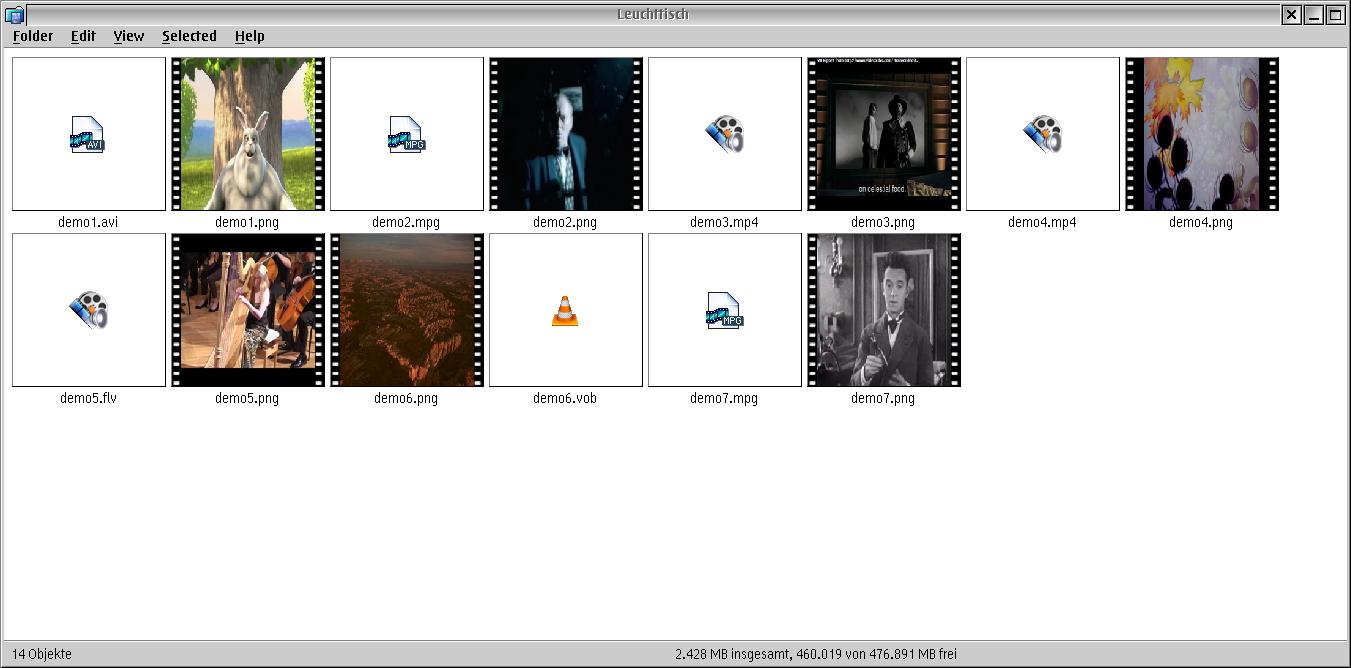1351x668 pixels.
Task: Select the demo4.mp4 video icon
Action: pos(1042,134)
